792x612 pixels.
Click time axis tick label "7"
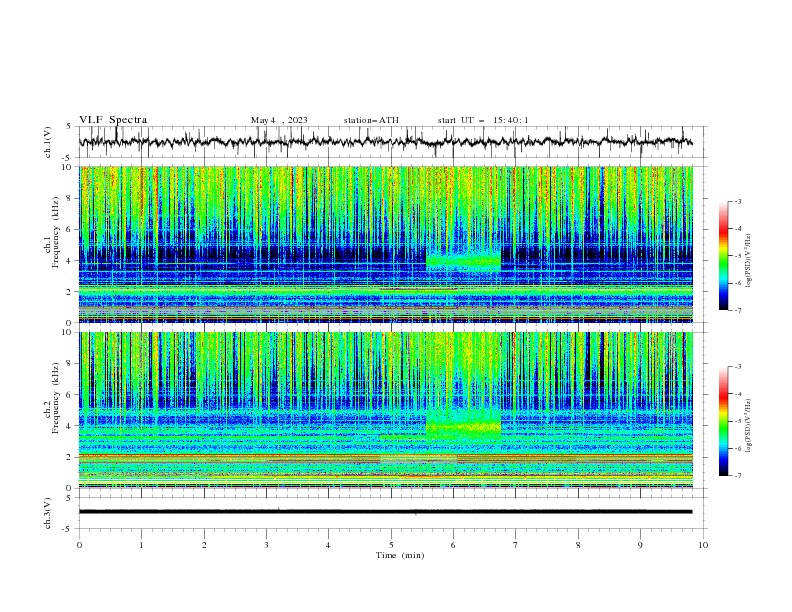516,545
